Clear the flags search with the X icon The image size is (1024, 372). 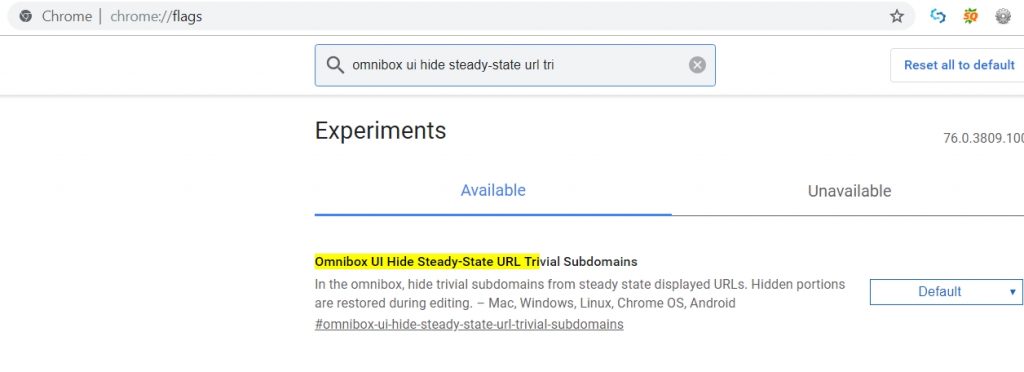click(x=697, y=65)
